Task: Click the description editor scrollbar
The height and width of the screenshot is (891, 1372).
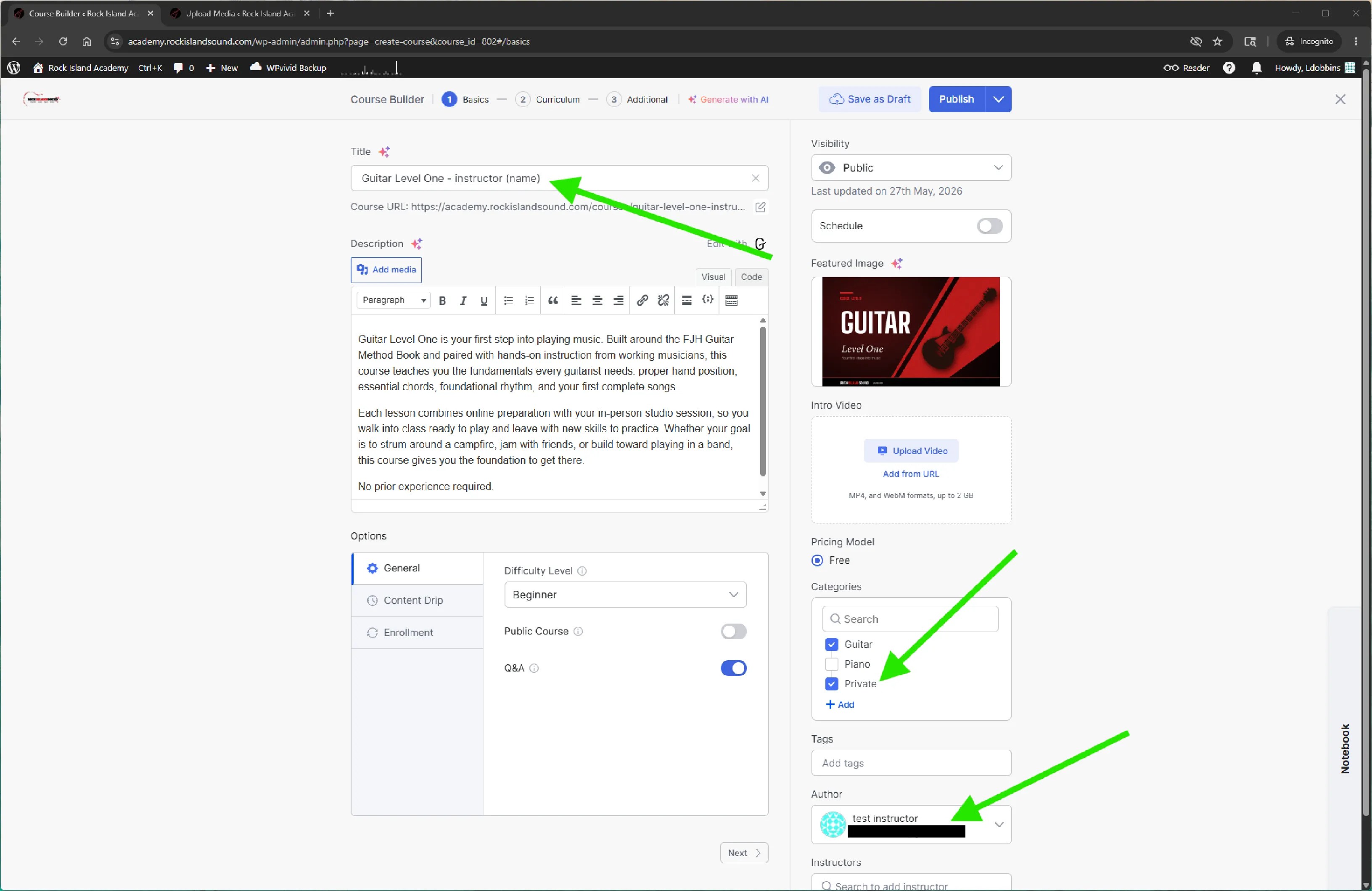Action: 763,402
